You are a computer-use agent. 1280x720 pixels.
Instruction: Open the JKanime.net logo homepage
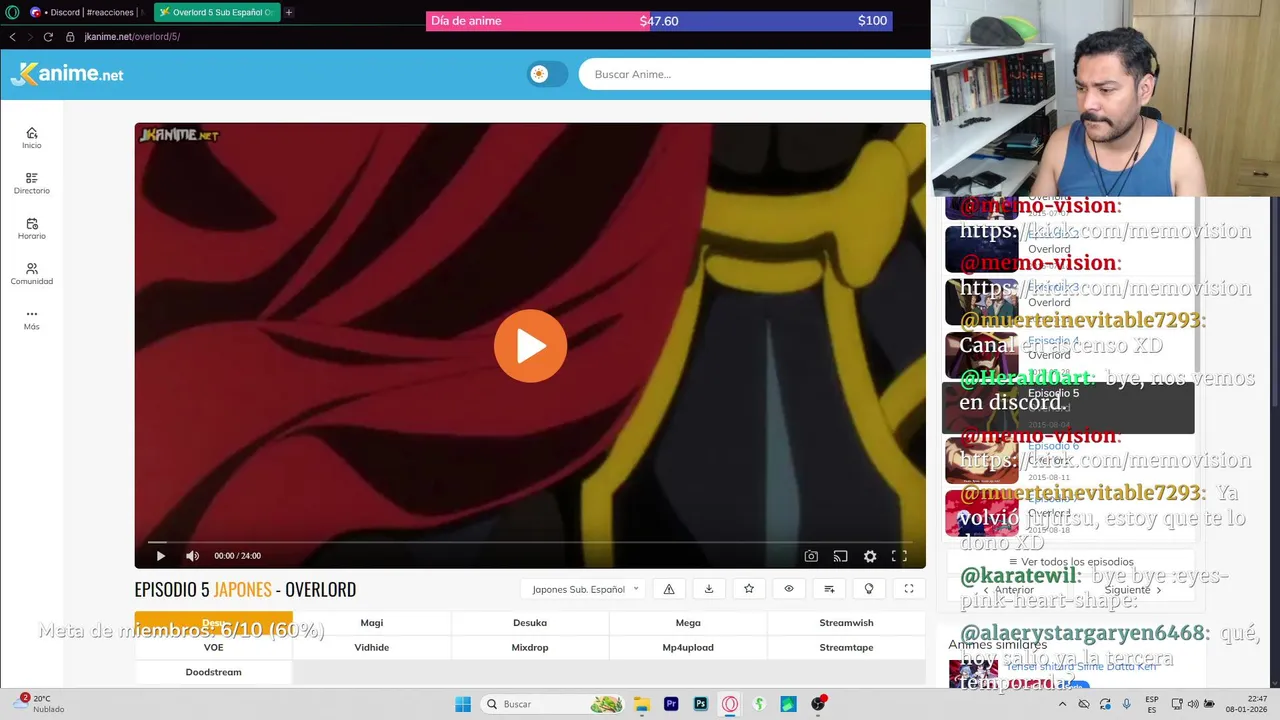67,74
